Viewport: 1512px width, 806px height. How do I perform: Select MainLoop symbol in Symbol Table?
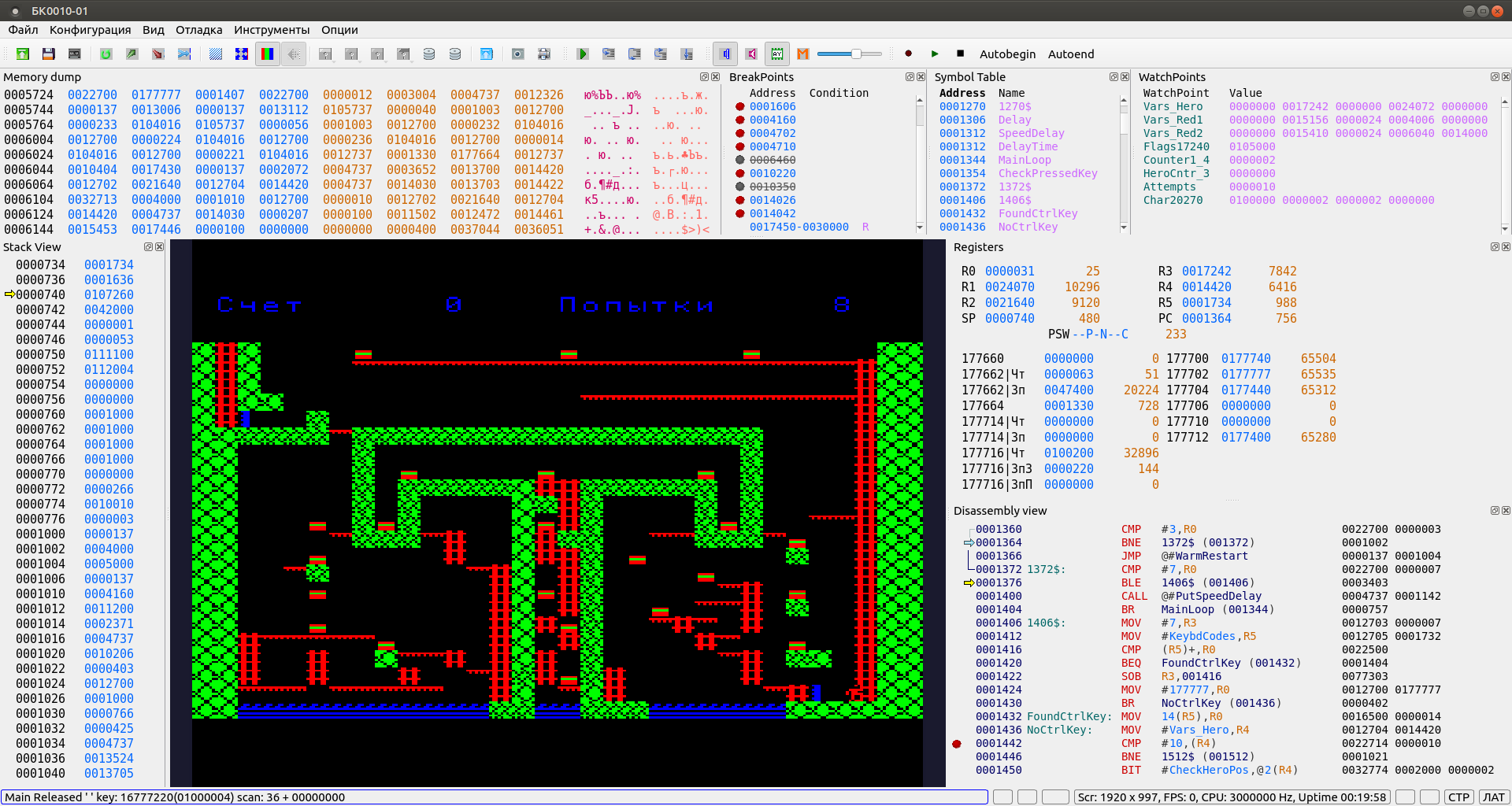point(1025,161)
